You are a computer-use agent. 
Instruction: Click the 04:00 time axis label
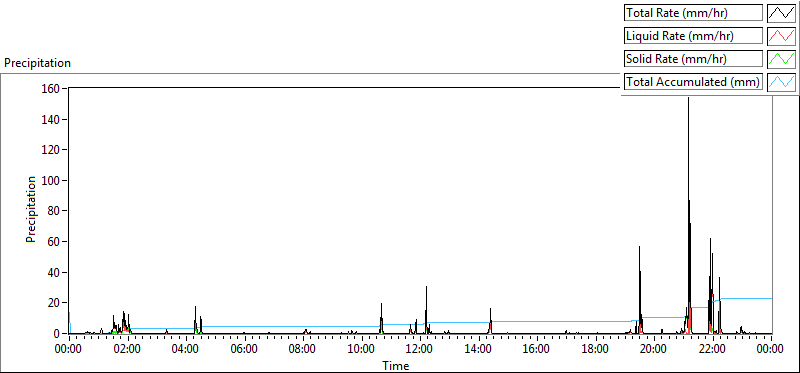point(185,350)
